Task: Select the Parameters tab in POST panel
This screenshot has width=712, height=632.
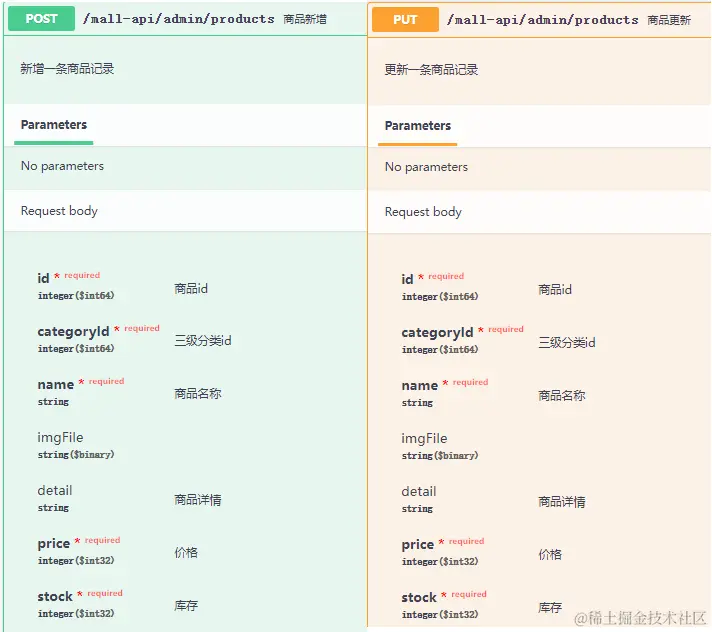Action: (x=54, y=125)
